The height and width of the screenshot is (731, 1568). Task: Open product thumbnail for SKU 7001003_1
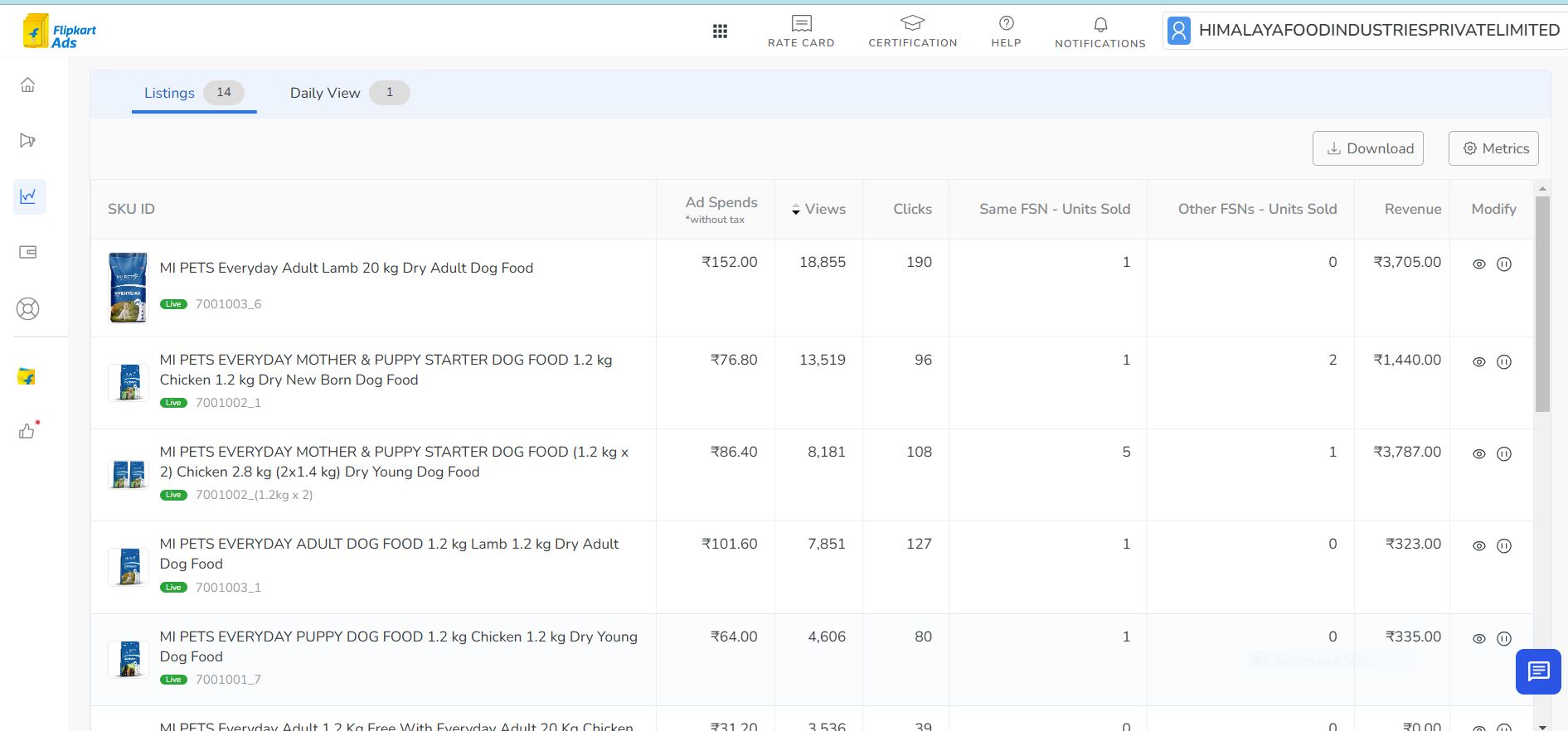[x=129, y=567]
